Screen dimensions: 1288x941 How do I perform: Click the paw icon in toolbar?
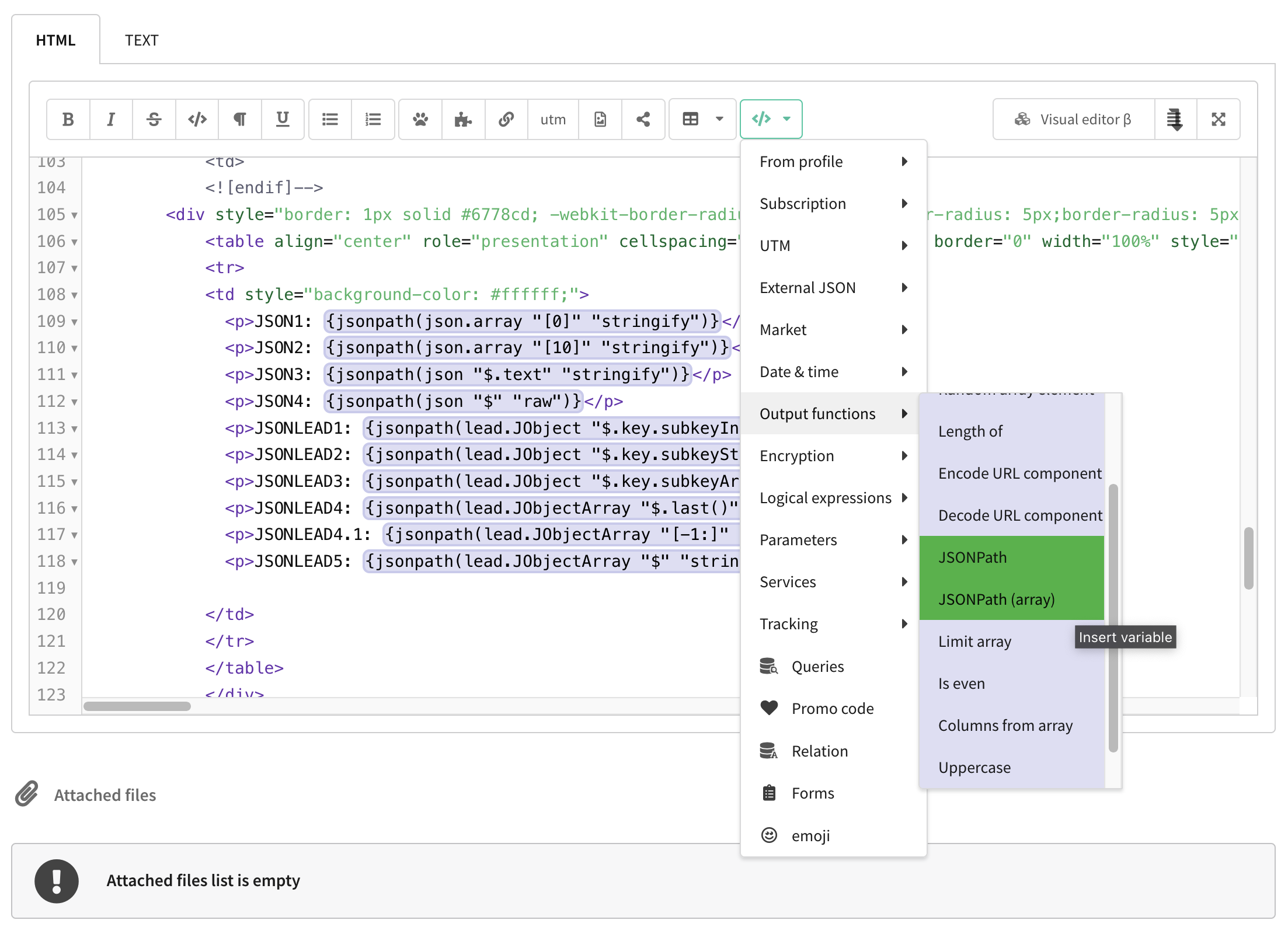[420, 120]
